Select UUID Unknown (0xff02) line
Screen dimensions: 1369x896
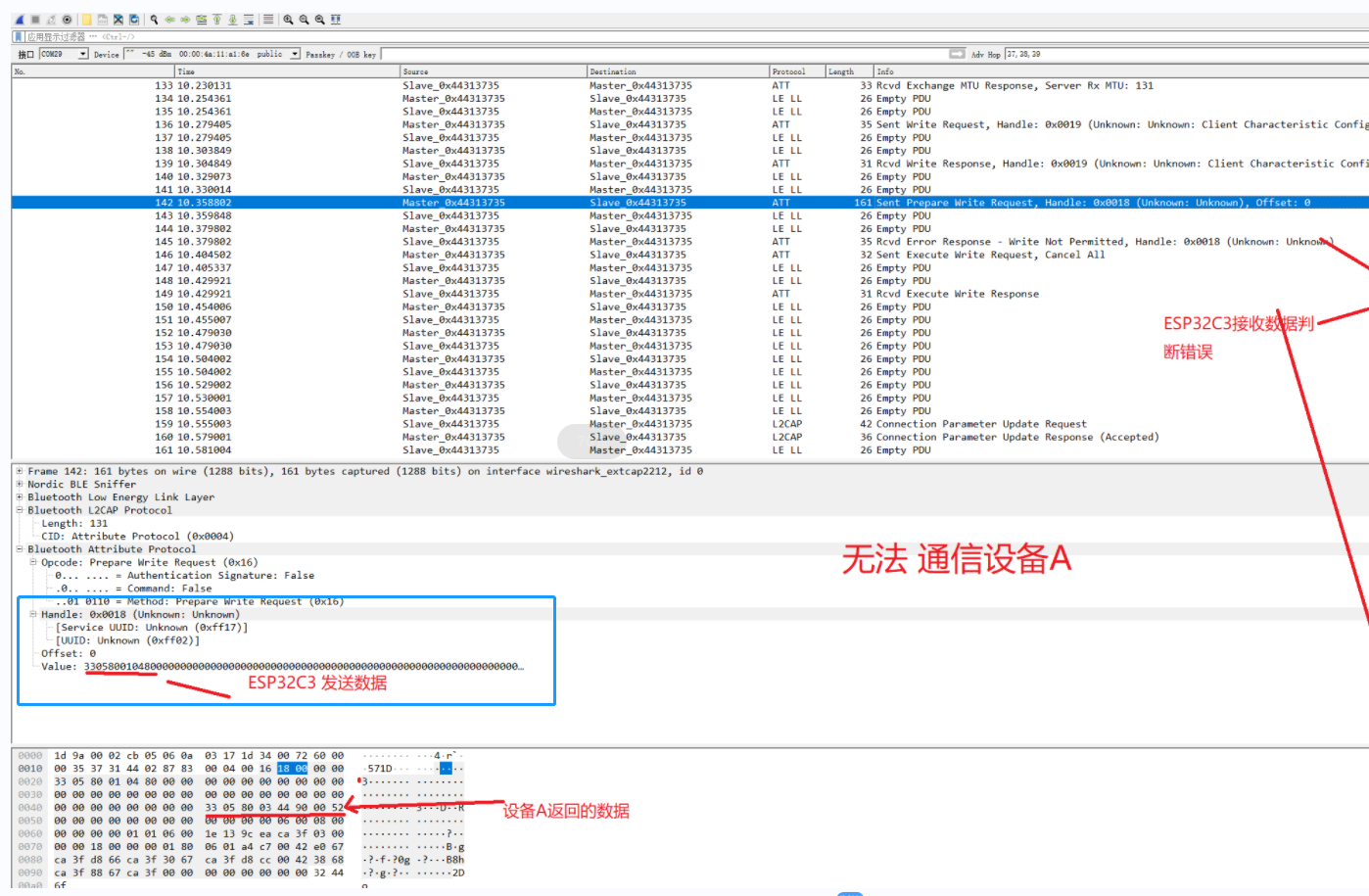(x=127, y=640)
